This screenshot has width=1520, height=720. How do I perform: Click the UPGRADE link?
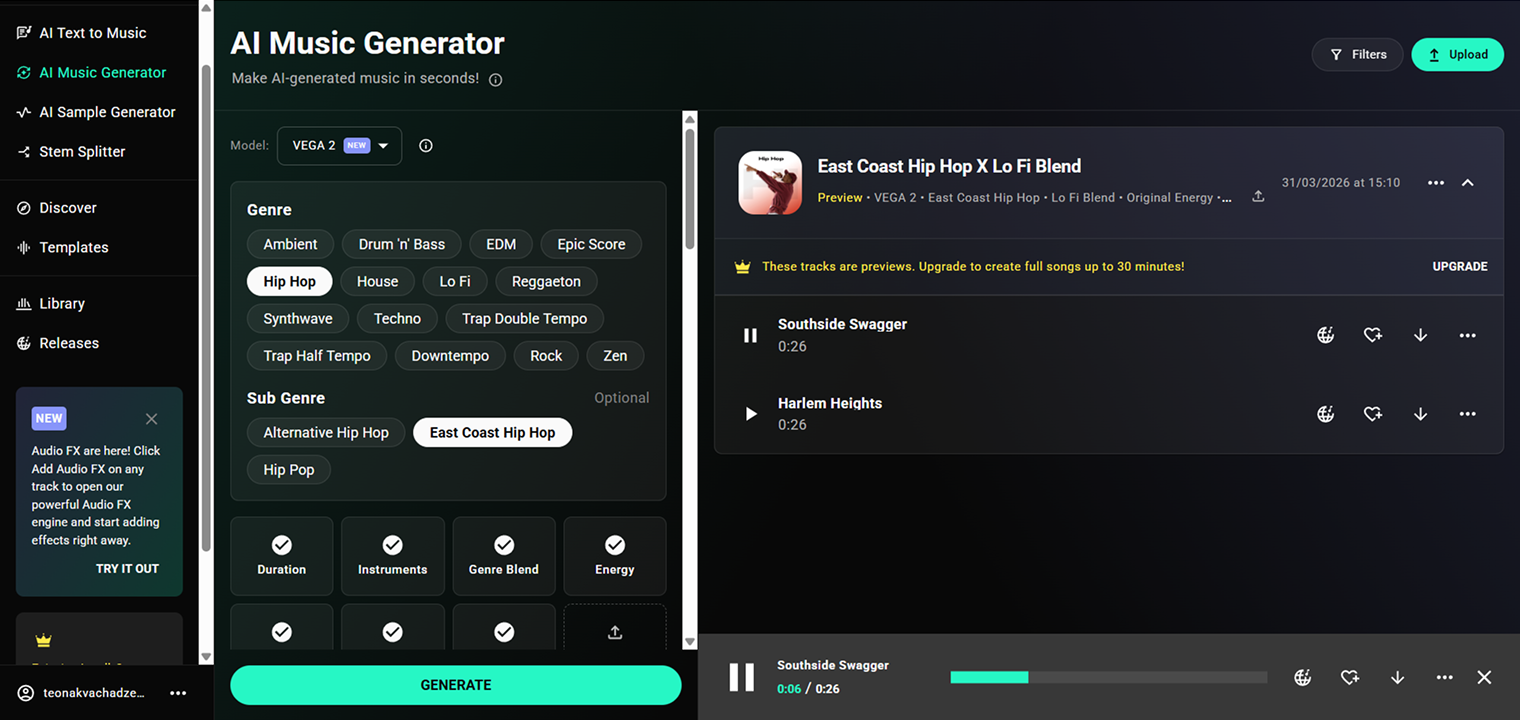coord(1460,267)
